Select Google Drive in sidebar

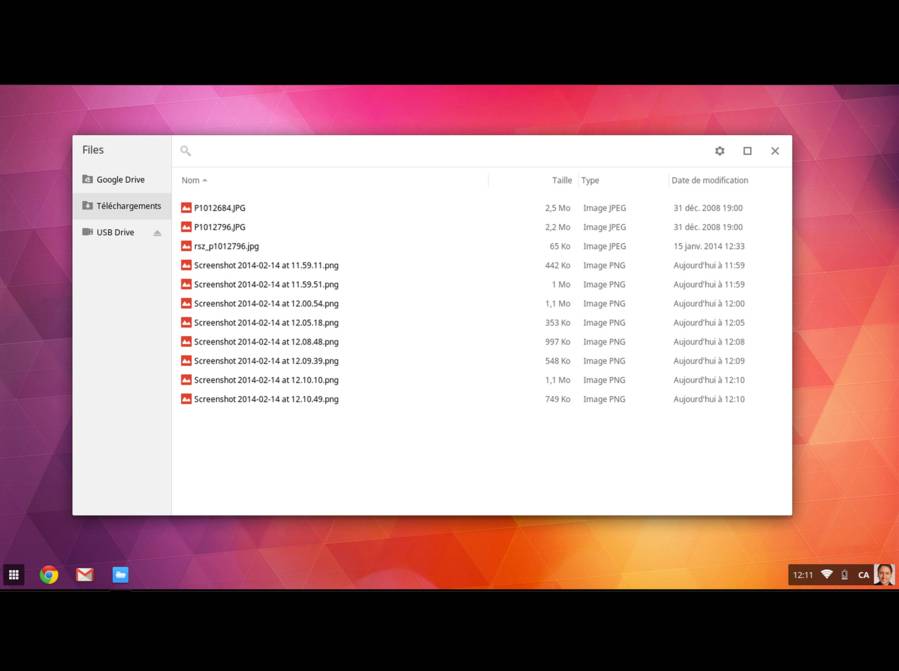120,180
